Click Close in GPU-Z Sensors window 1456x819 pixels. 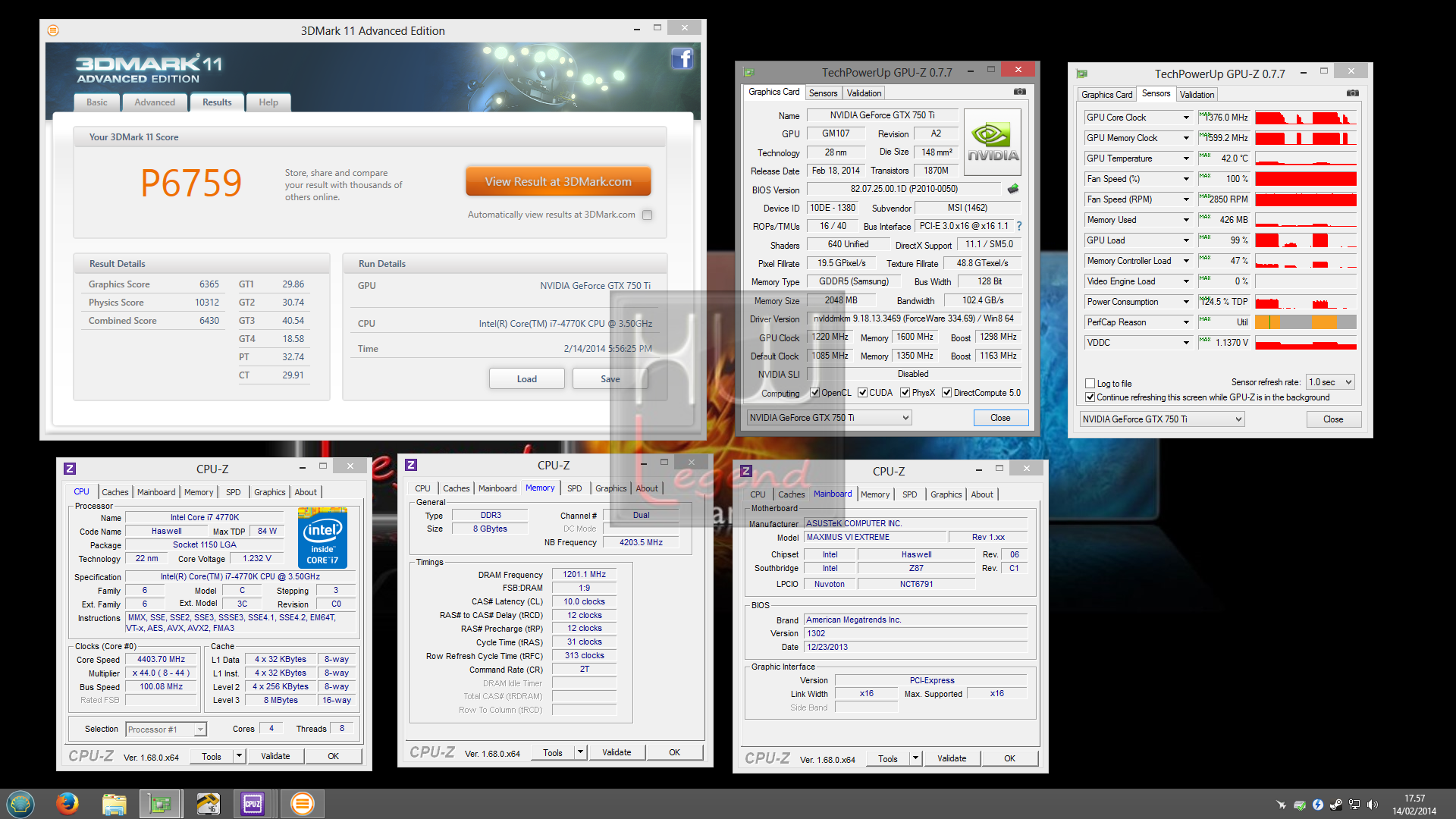(1333, 419)
